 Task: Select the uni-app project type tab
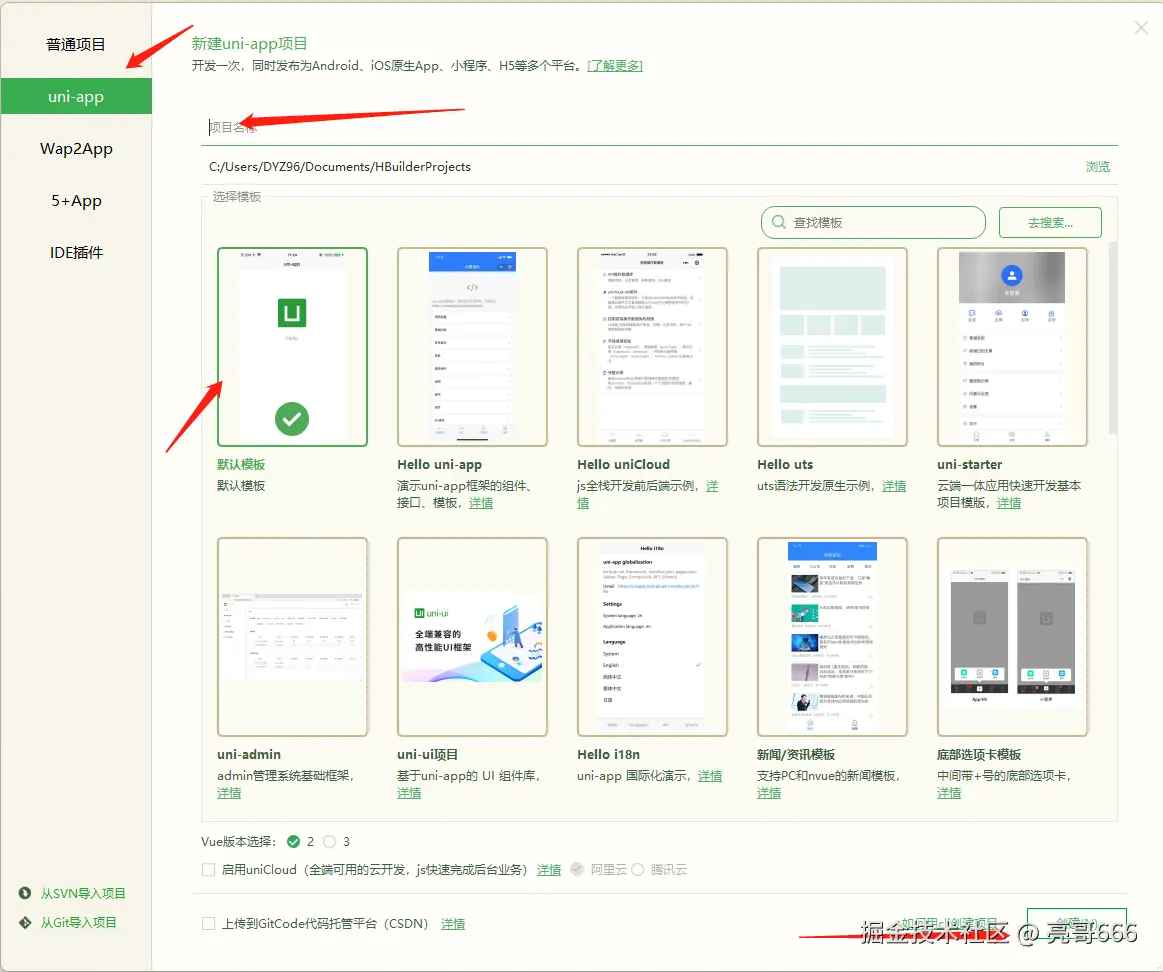pos(76,96)
